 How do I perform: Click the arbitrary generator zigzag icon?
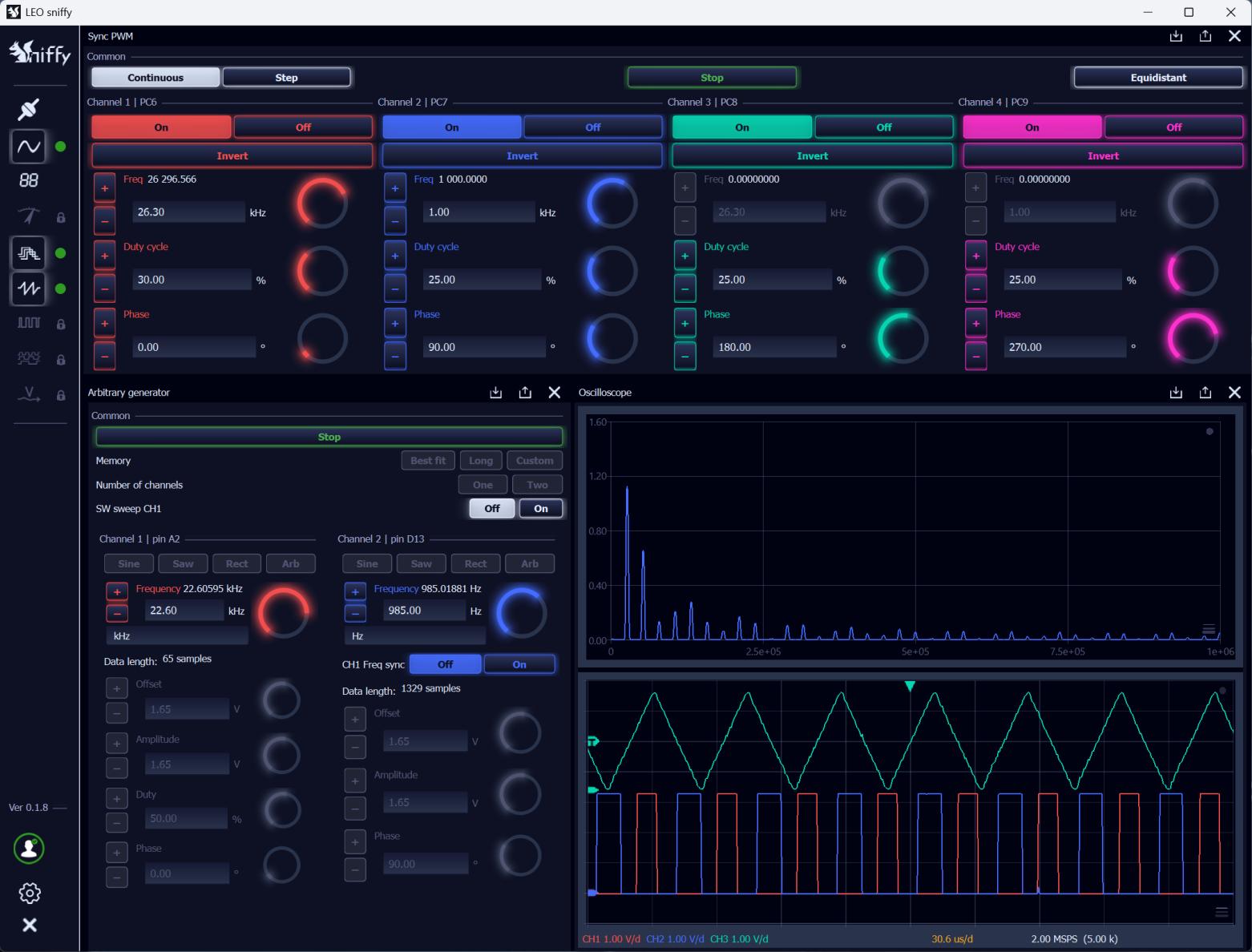29,288
